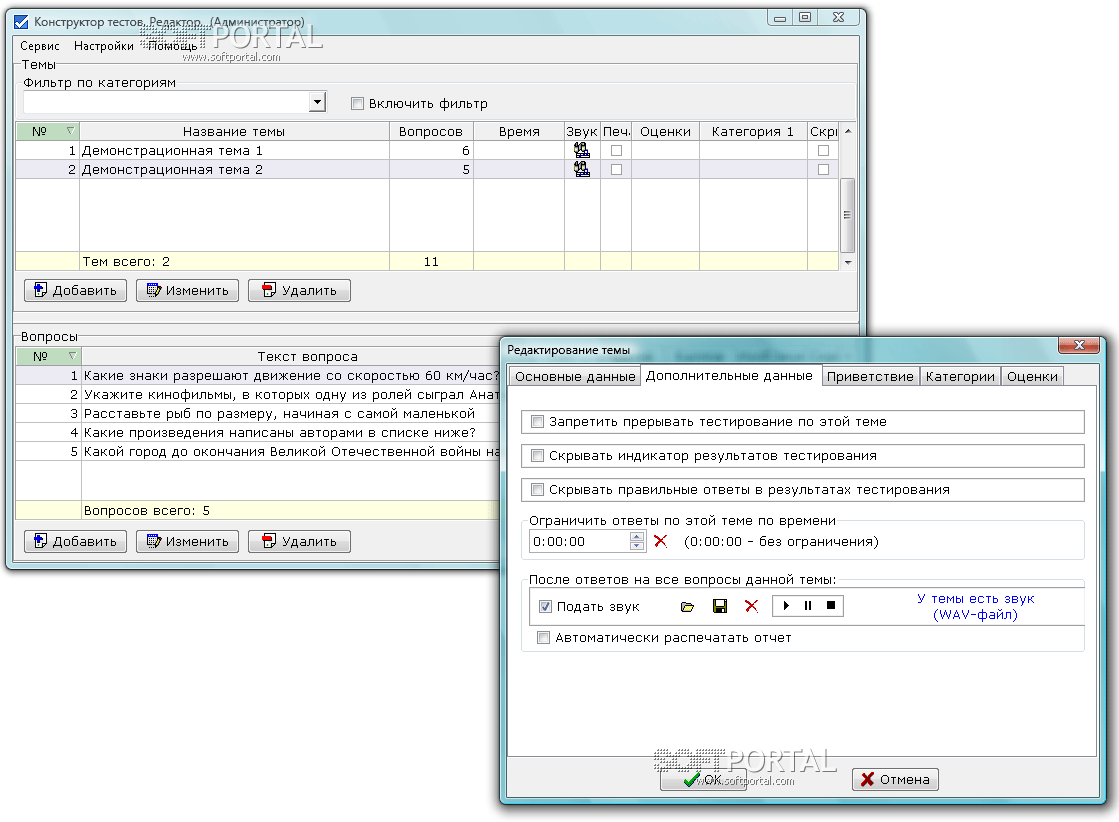This screenshot has height=822, width=1119.
Task: Click Вопросов column header
Action: coord(431,131)
